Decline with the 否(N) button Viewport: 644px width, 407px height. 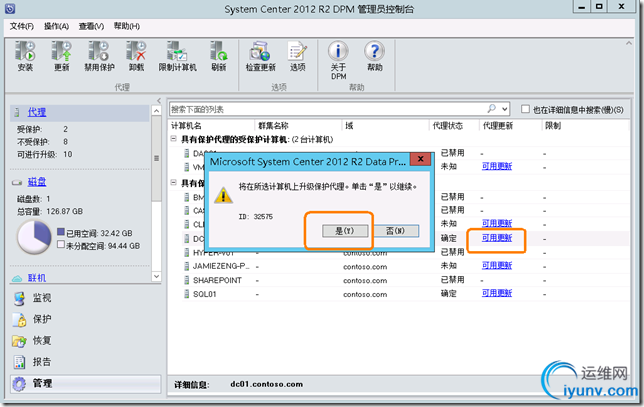pyautogui.click(x=396, y=231)
